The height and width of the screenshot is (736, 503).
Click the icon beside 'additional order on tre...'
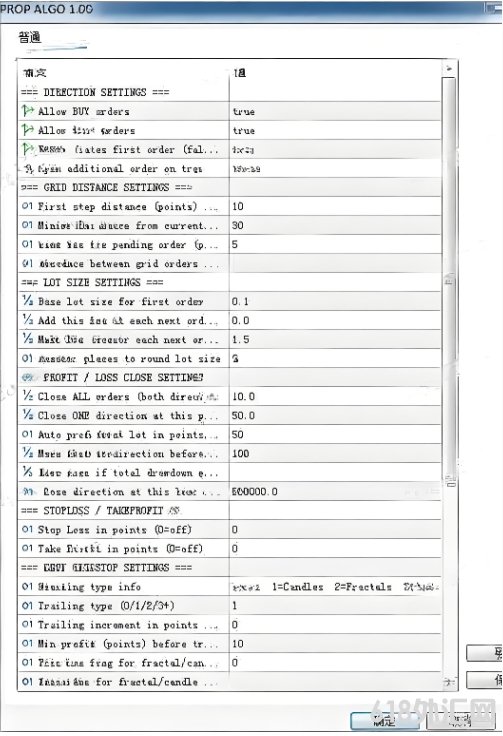[x=29, y=169]
